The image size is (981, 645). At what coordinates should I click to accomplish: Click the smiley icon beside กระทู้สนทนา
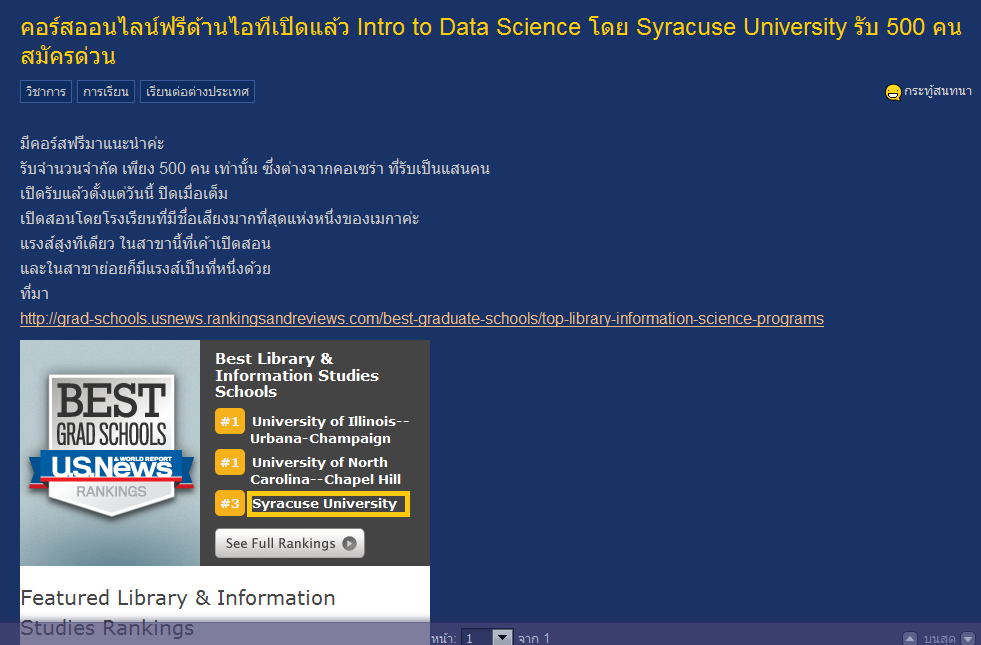893,92
